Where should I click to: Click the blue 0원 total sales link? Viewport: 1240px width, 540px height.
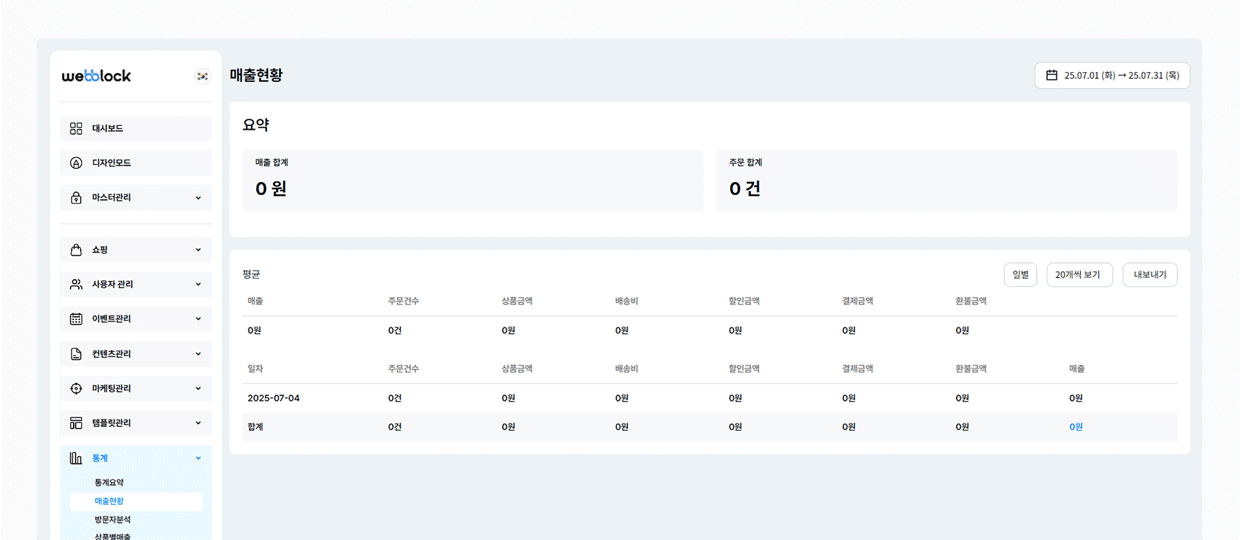(1076, 427)
